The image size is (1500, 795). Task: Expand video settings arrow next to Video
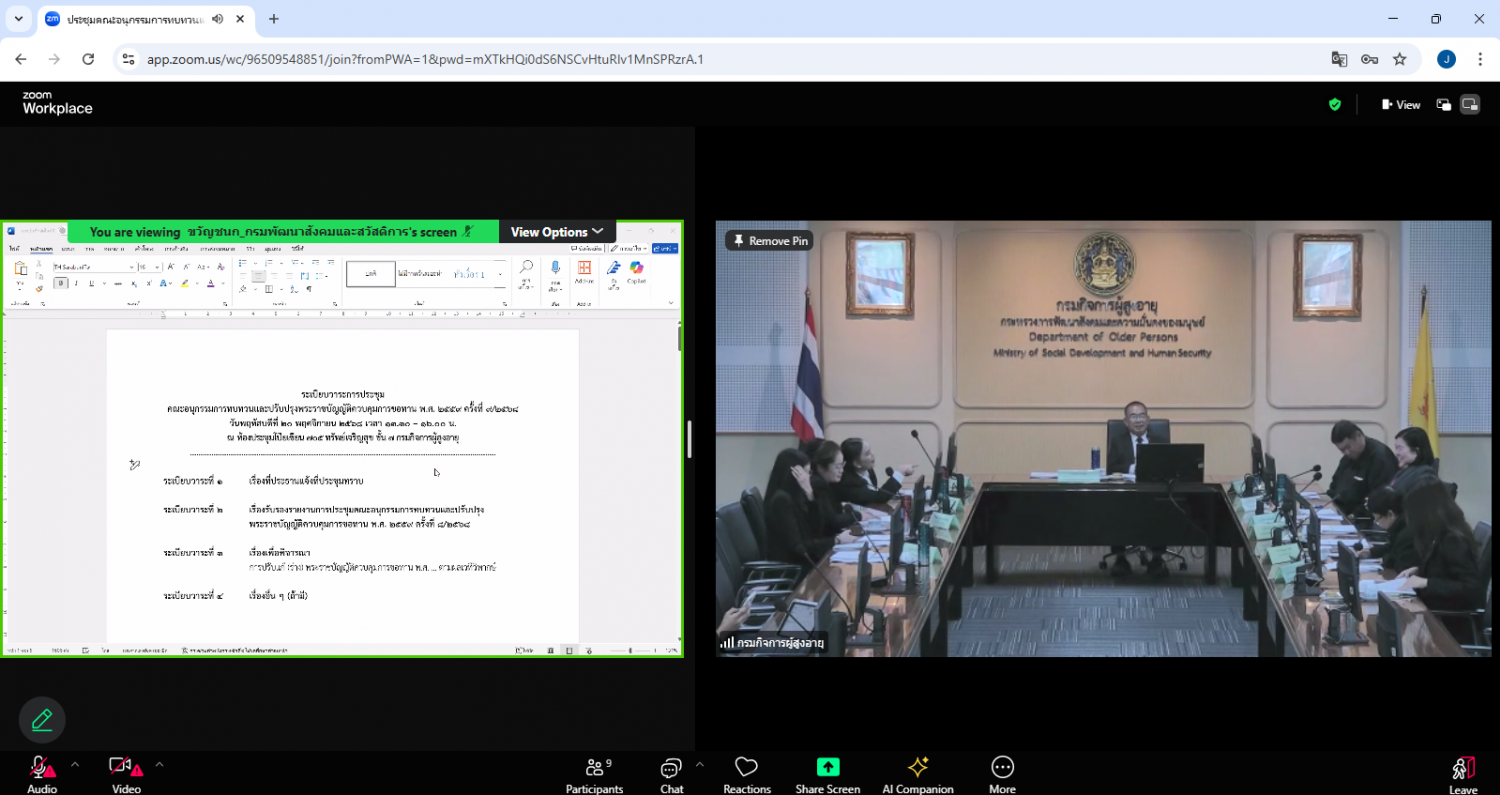click(159, 765)
